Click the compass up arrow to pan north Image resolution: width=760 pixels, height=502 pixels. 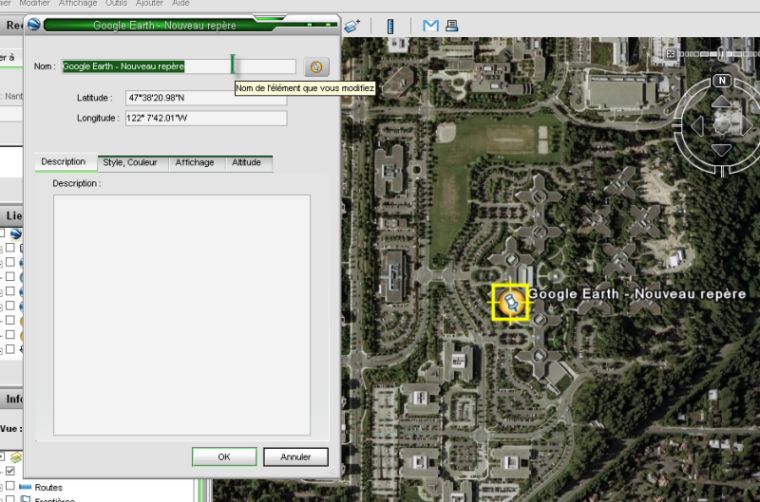(x=721, y=101)
